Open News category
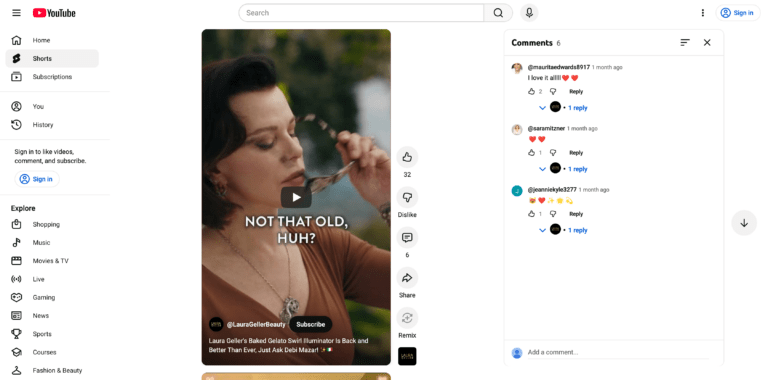The image size is (768, 380). (x=52, y=315)
